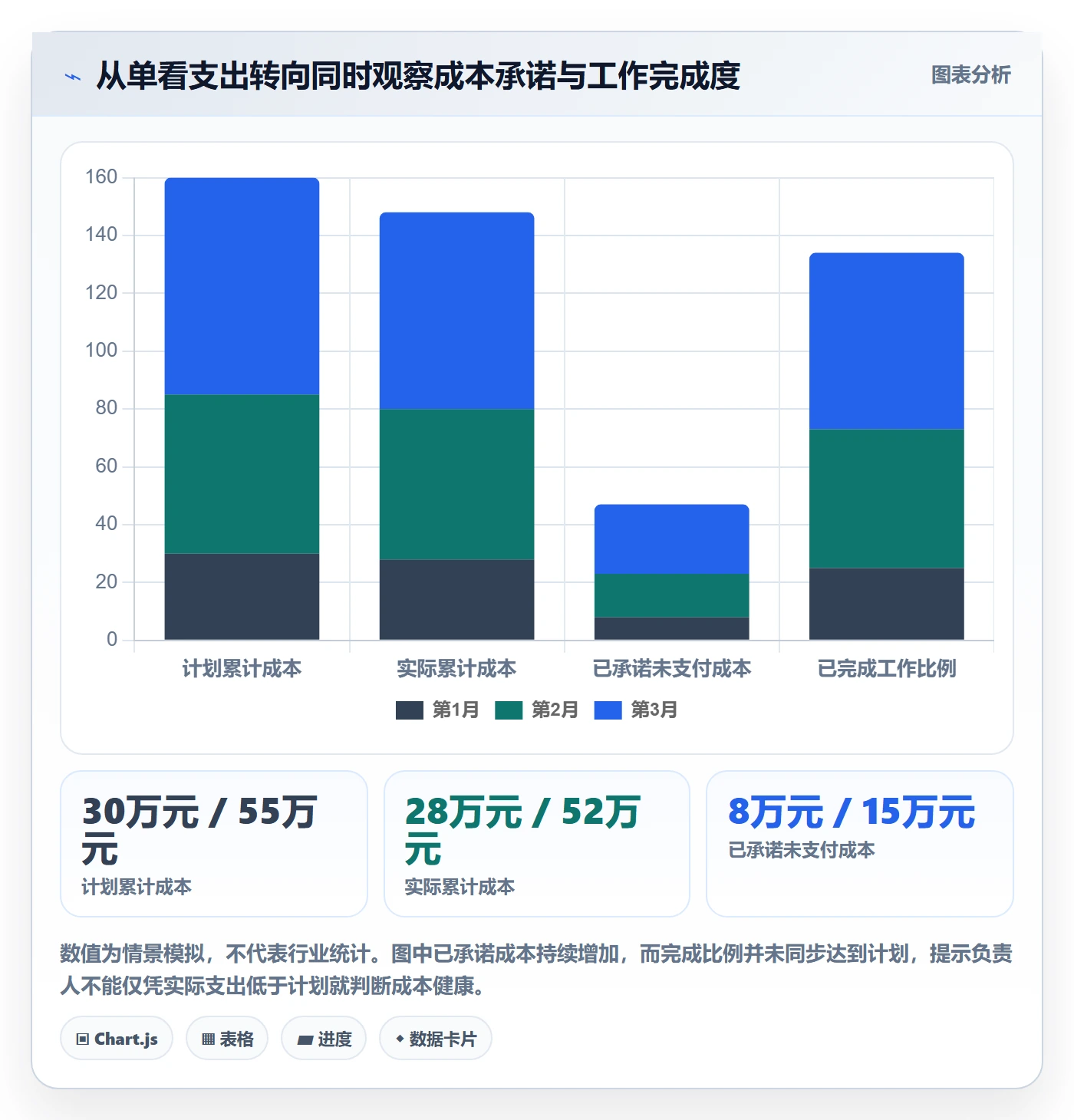
Task: Toggle the 第3月 legend color box
Action: (608, 710)
